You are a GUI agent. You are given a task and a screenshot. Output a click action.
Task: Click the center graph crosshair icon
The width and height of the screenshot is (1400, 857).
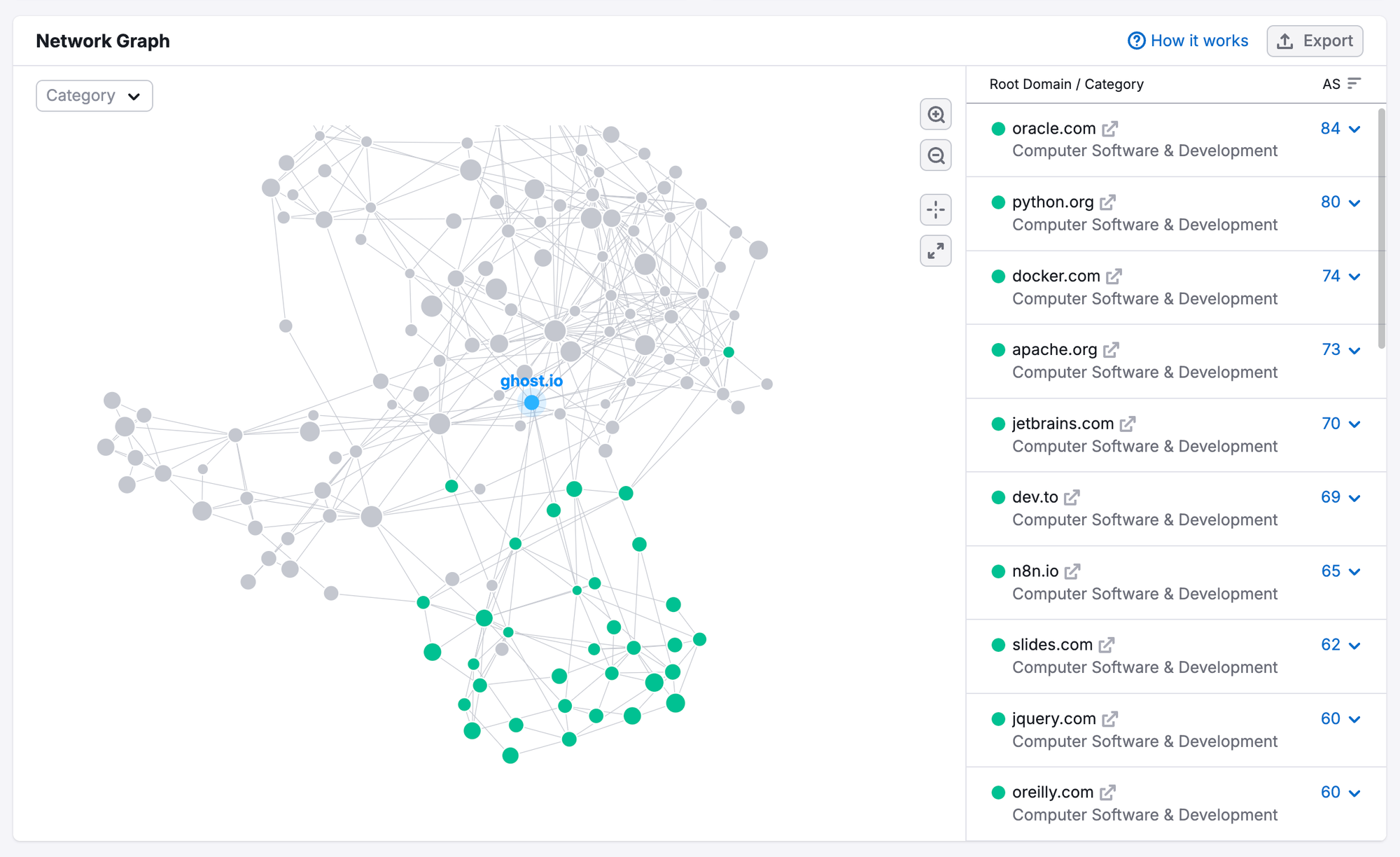[936, 209]
